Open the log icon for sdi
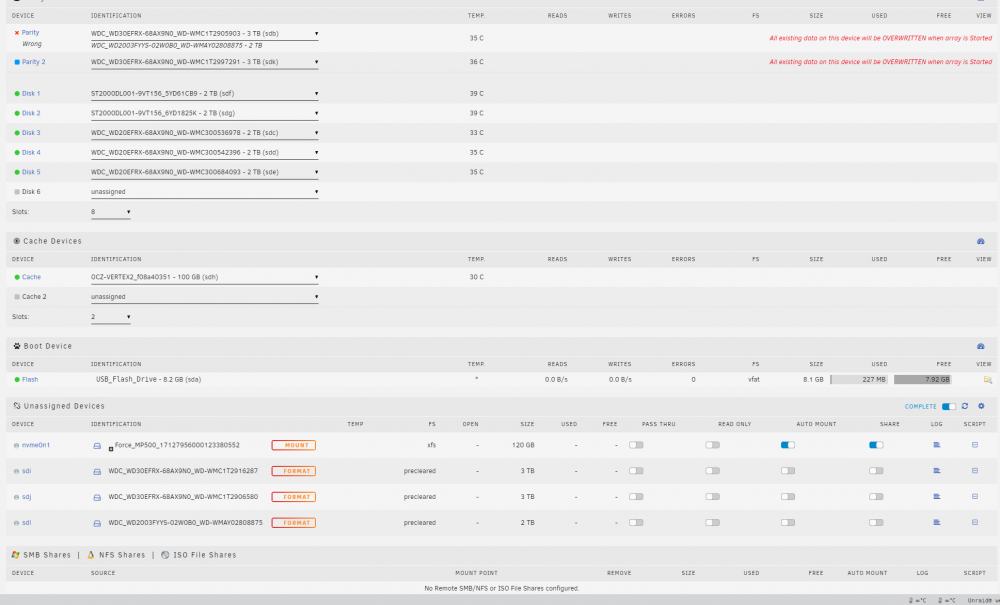Image resolution: width=1000 pixels, height=605 pixels. (x=937, y=470)
